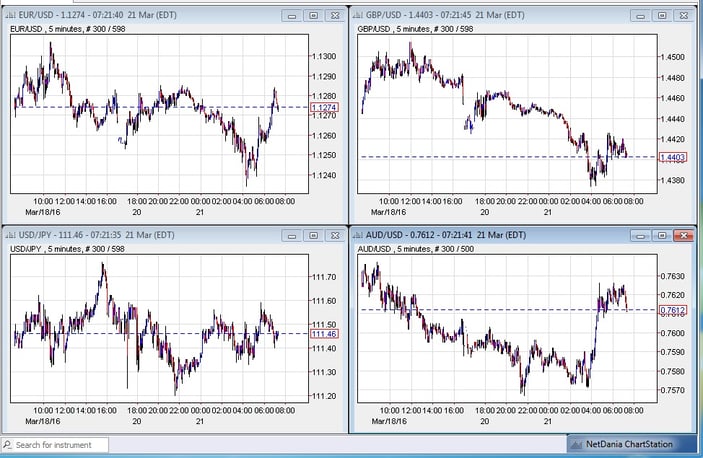The image size is (703, 458).
Task: Click the EUR/USD 5 minutes chart header text
Action: pyautogui.click(x=68, y=29)
